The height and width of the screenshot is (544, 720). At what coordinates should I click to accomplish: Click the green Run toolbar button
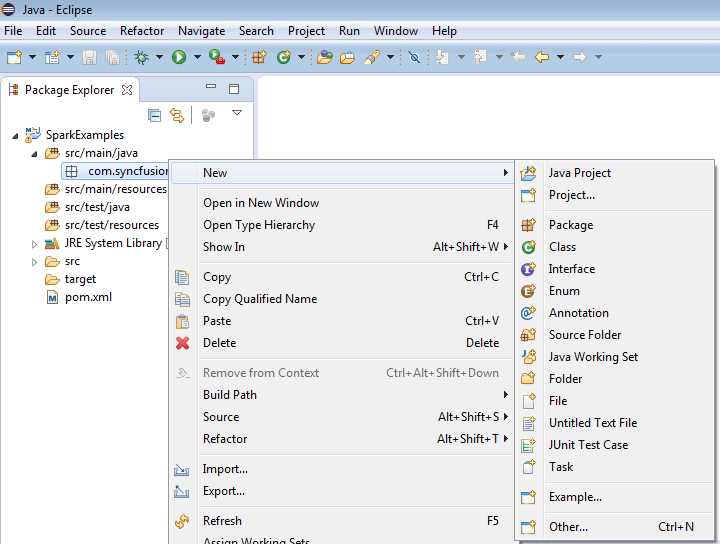tap(179, 57)
